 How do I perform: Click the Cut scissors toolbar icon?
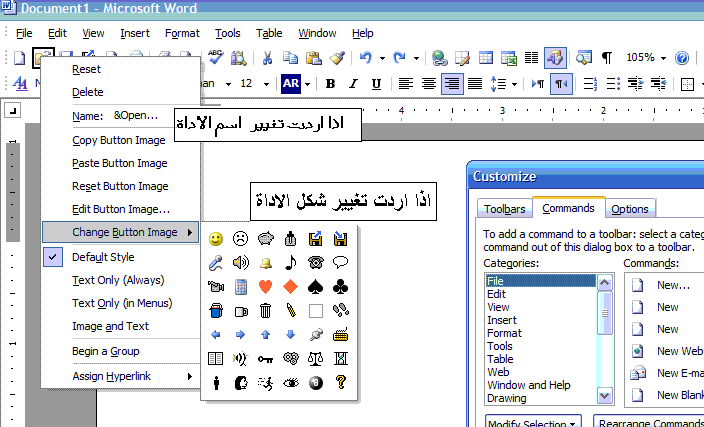pyautogui.click(x=267, y=58)
